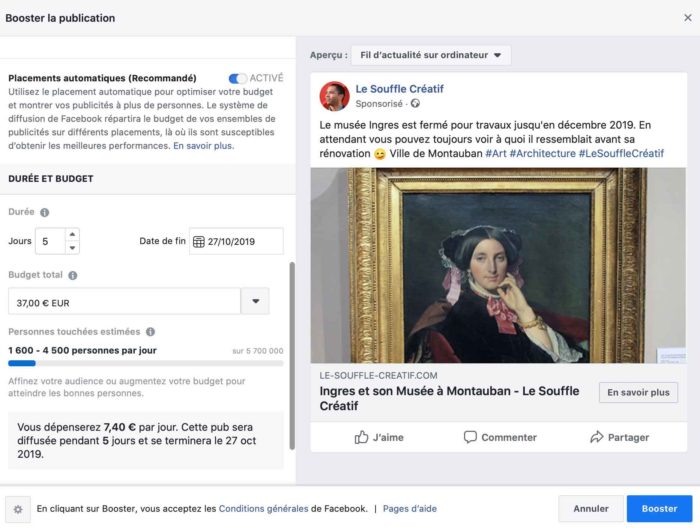The height and width of the screenshot is (532, 700).
Task: Click the estimated reach progress bar
Action: pyautogui.click(x=146, y=363)
